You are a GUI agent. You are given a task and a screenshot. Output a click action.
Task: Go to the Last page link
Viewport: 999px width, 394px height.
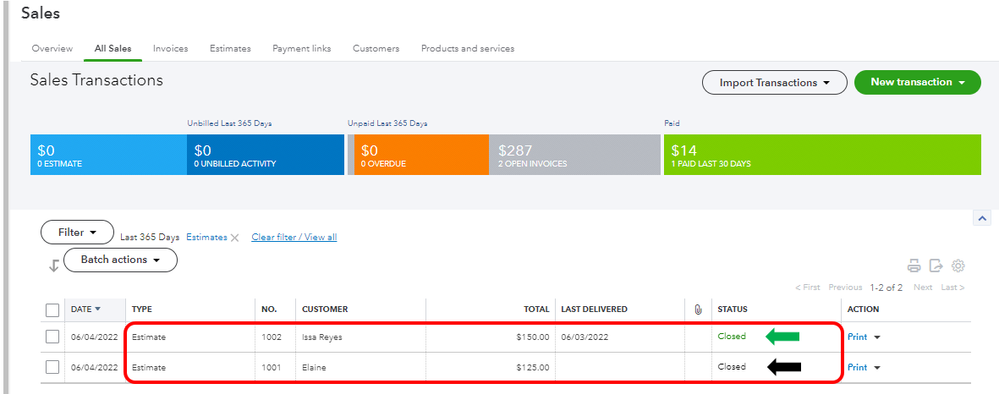(952, 288)
